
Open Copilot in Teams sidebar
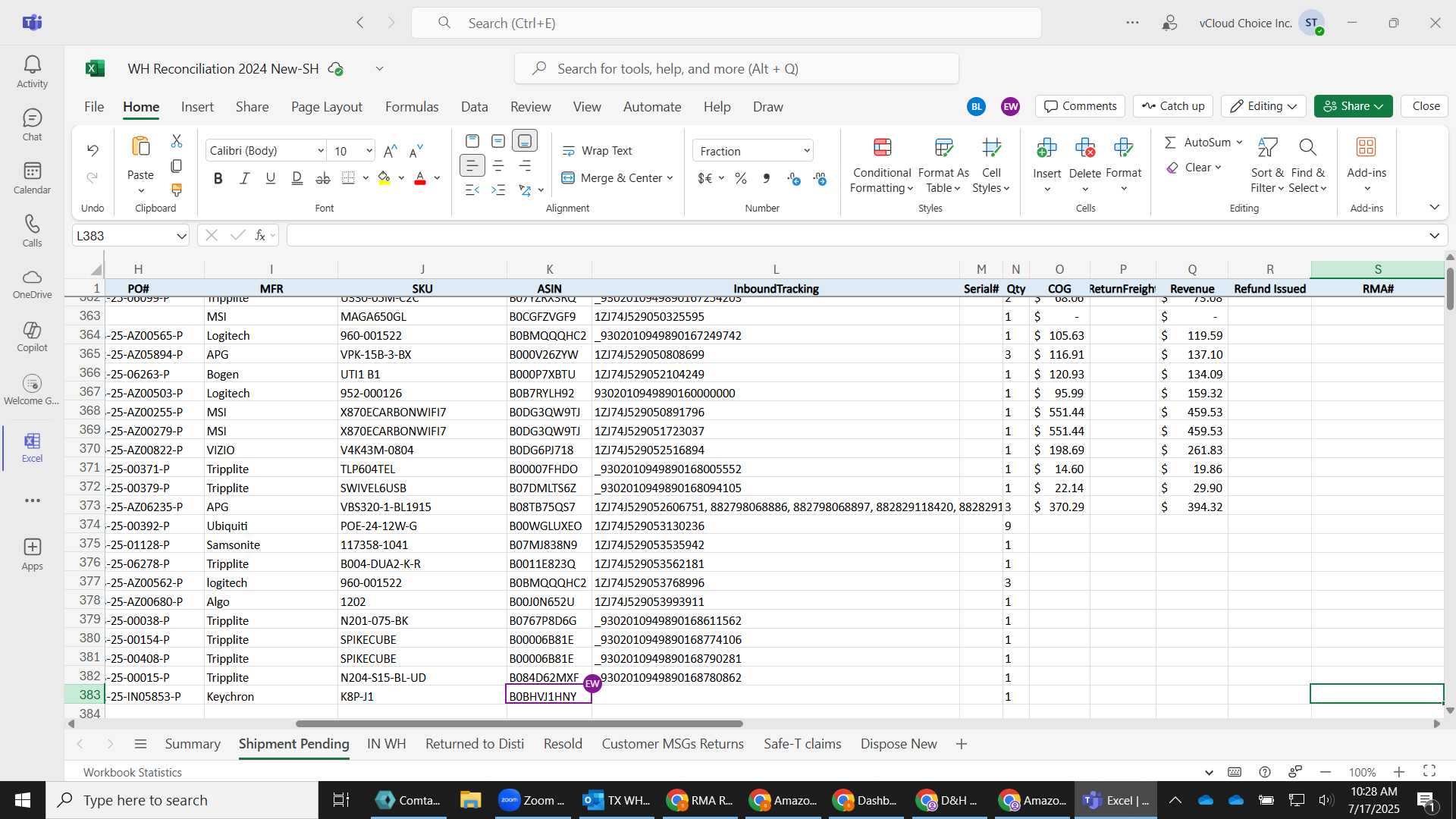[x=32, y=337]
